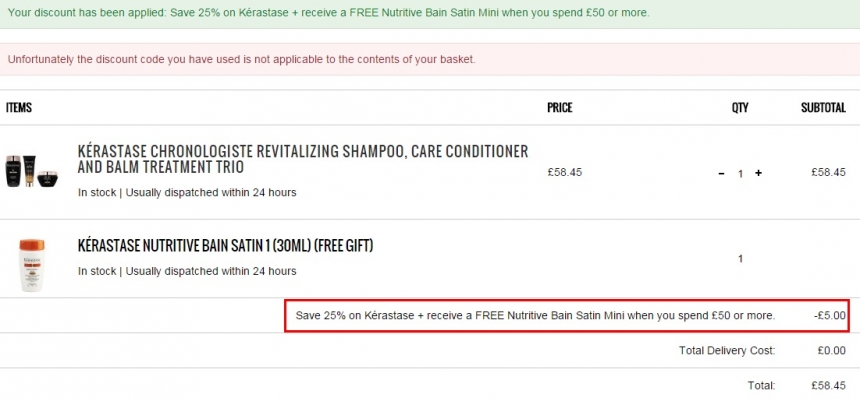Decrease quantity with the minus button

coord(722,173)
